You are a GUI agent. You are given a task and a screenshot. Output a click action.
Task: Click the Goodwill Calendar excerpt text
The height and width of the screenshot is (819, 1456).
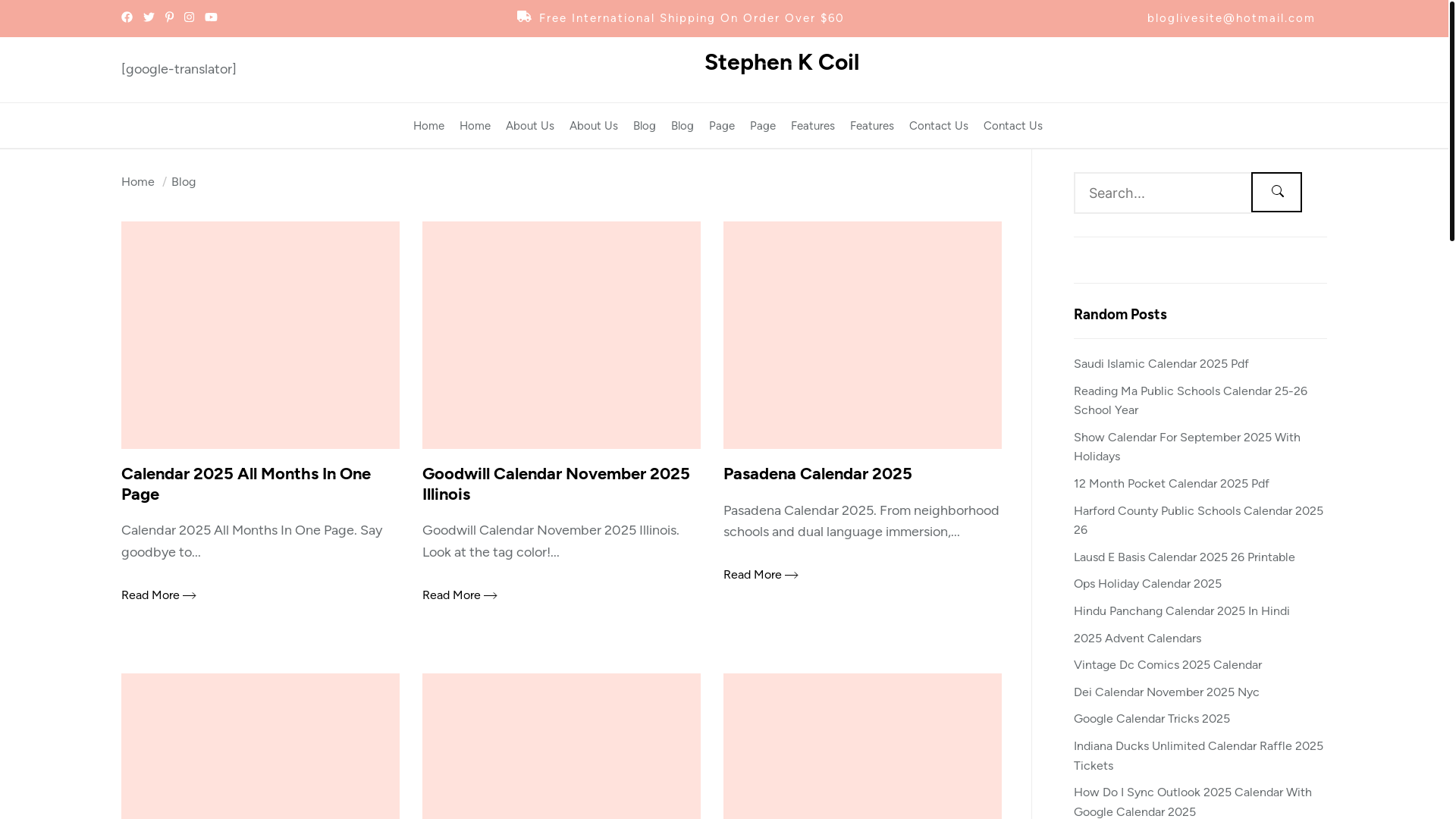(551, 541)
